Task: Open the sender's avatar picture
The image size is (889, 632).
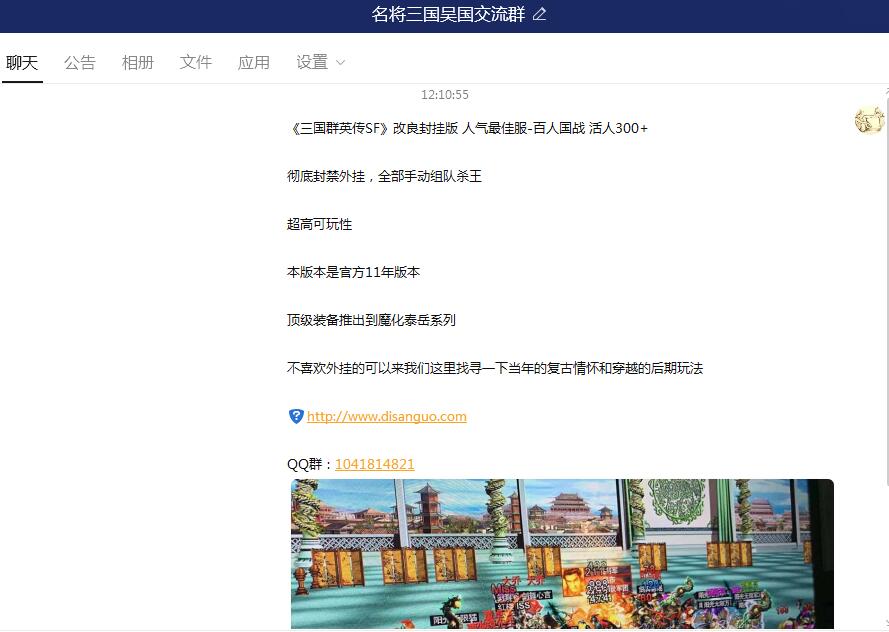Action: 869,120
